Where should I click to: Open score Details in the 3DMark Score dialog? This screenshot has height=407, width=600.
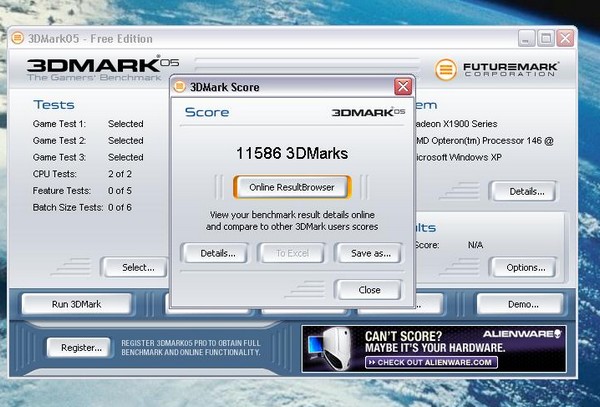tap(217, 253)
